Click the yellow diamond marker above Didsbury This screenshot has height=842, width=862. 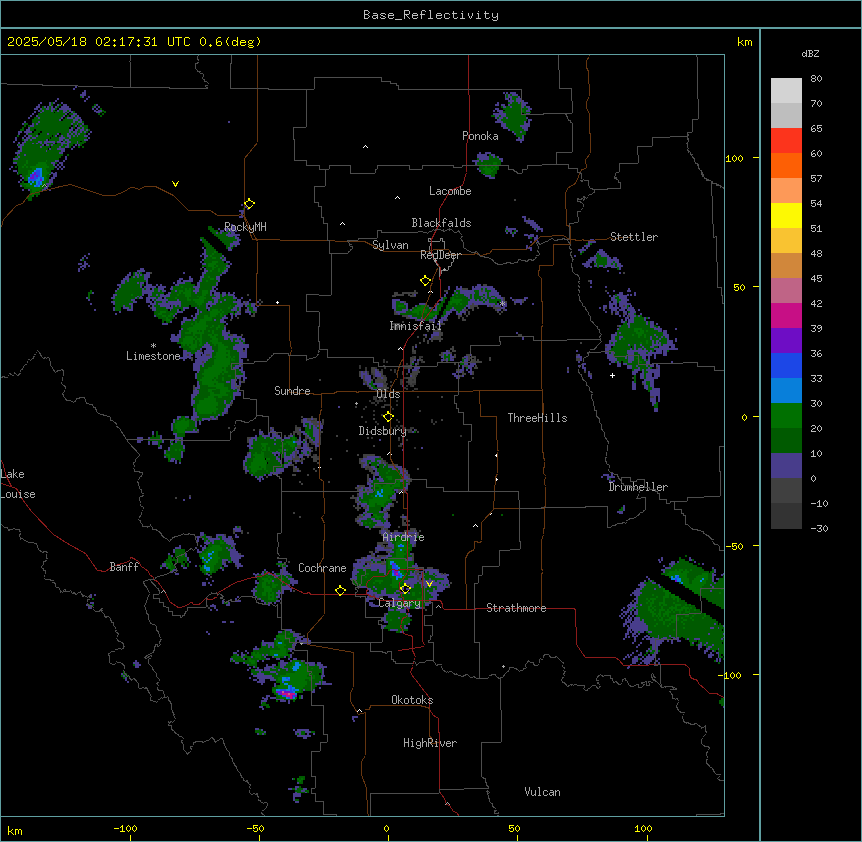click(x=388, y=416)
